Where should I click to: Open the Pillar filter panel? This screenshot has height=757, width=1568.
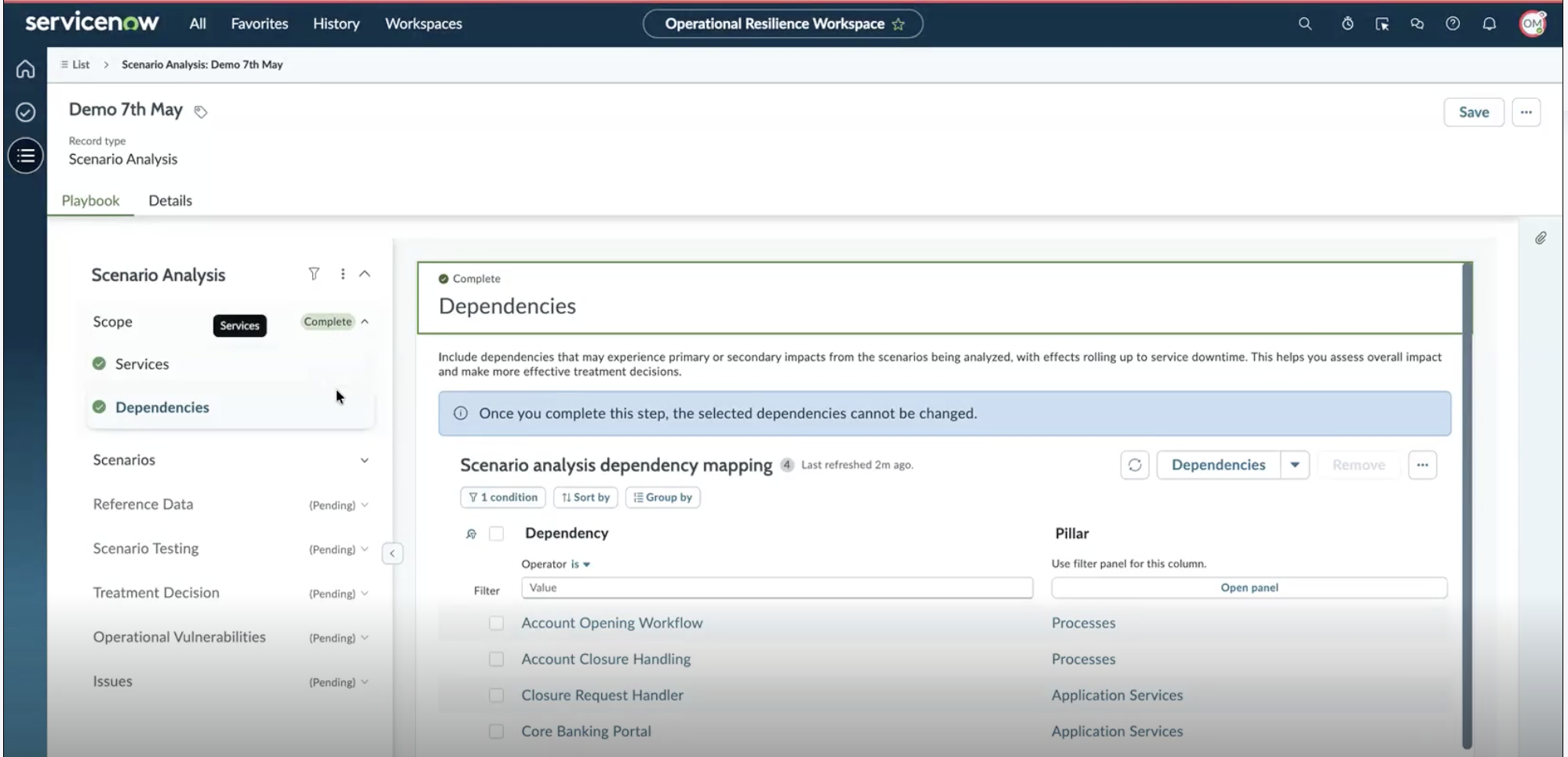pyautogui.click(x=1249, y=587)
